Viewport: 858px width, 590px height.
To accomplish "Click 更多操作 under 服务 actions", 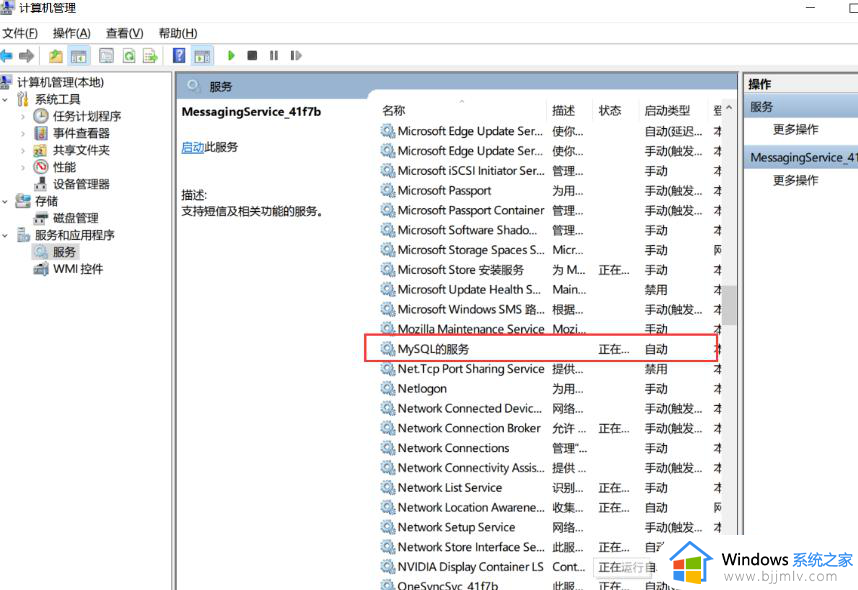I will pos(796,130).
